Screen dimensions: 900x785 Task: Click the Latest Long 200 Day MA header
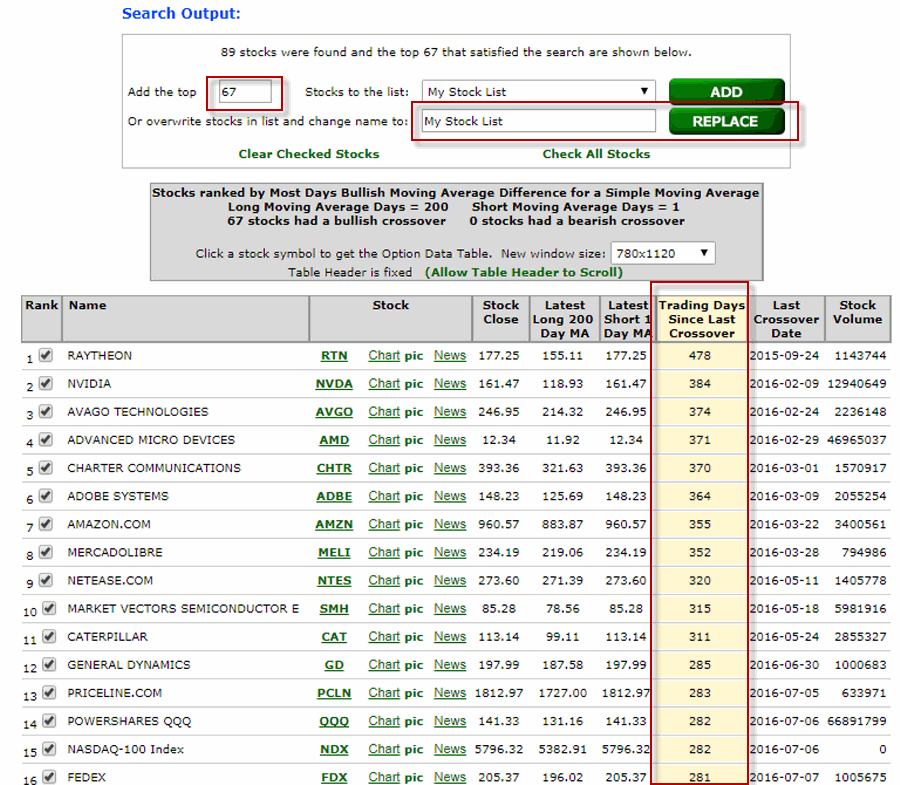click(564, 319)
